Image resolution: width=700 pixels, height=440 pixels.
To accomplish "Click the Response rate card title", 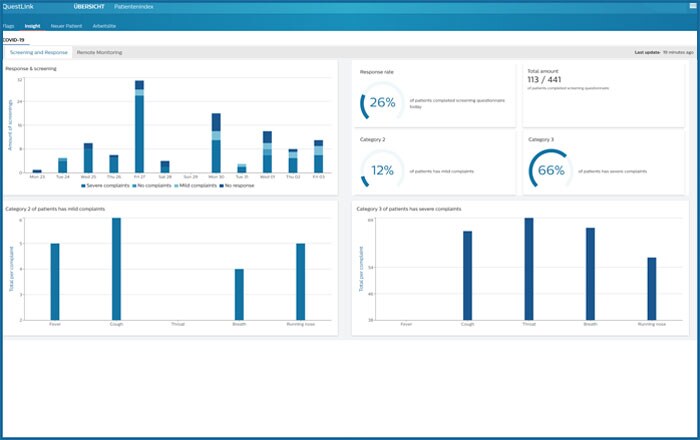I will 377,72.
